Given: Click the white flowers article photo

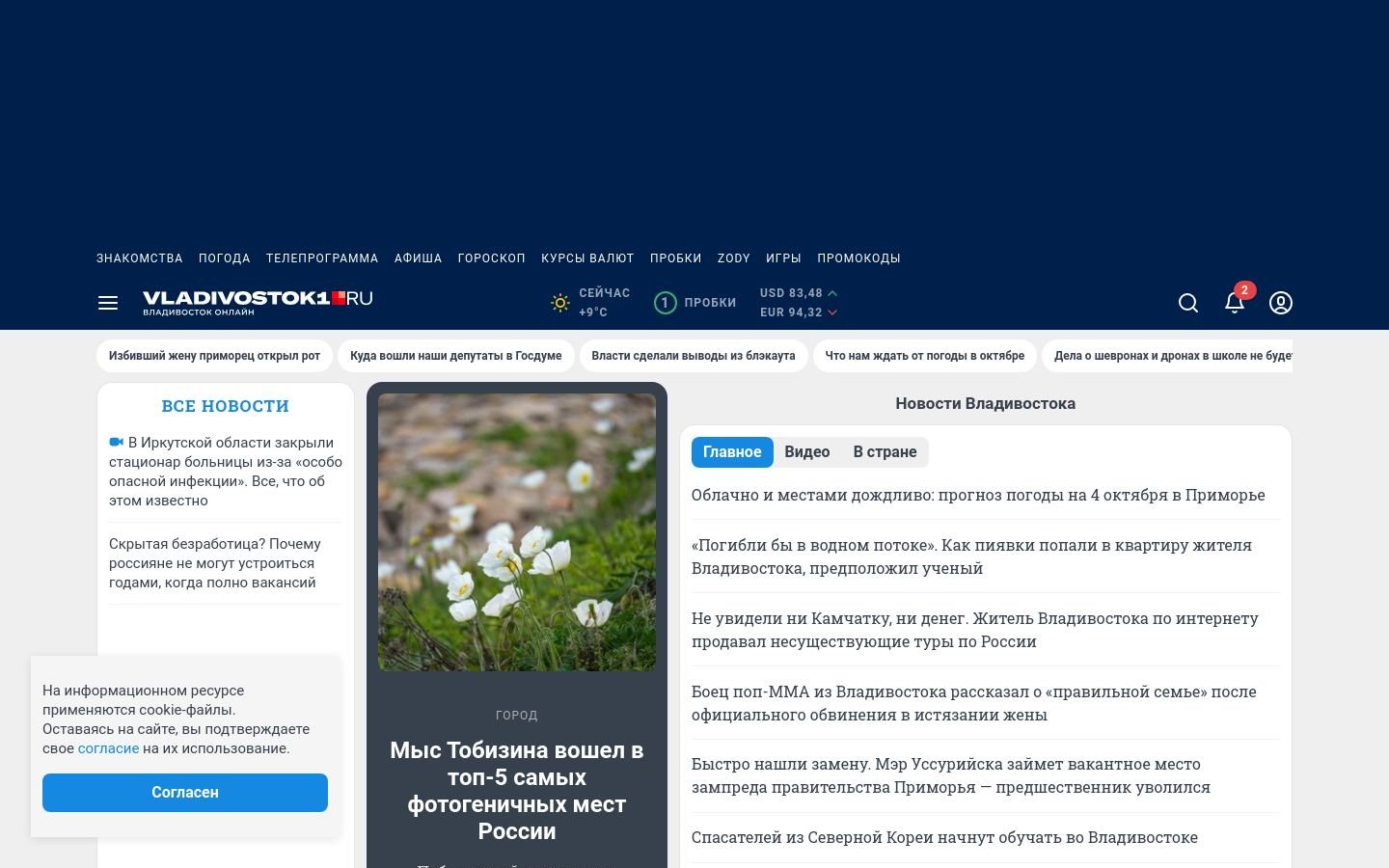Looking at the screenshot, I should click(x=517, y=532).
